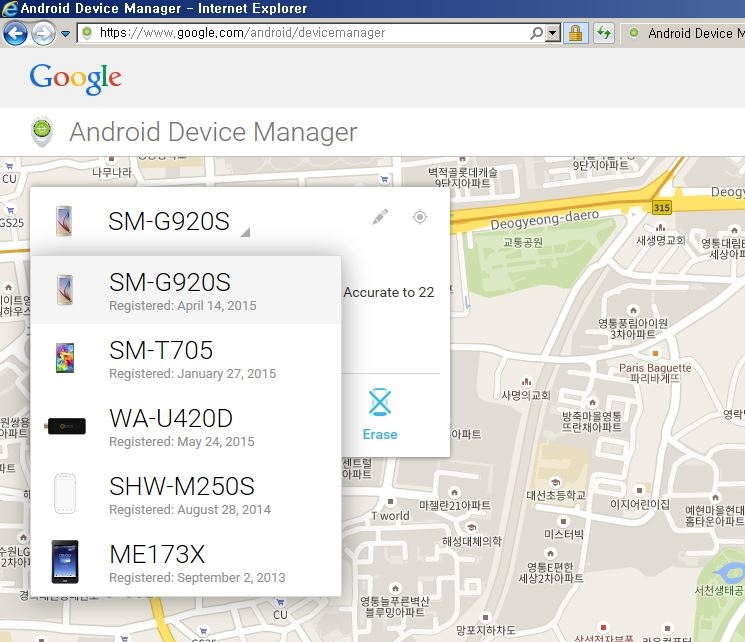This screenshot has width=745, height=642.
Task: Select the SM-T705 device entry
Action: (x=186, y=358)
